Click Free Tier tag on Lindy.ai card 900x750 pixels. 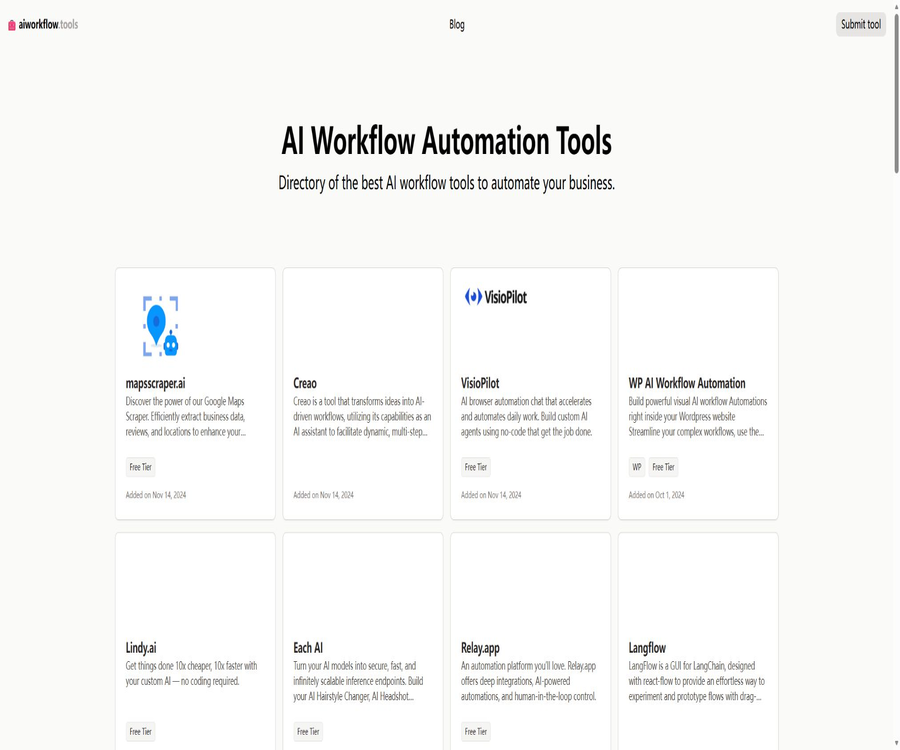tap(141, 732)
